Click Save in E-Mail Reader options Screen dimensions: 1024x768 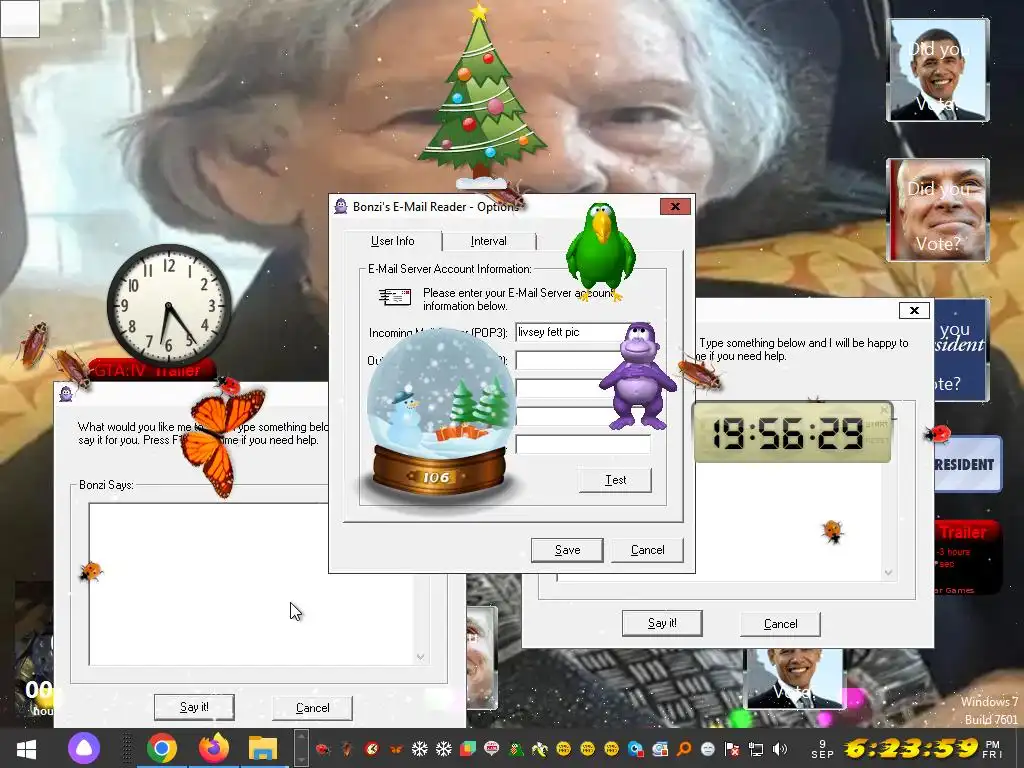(567, 550)
